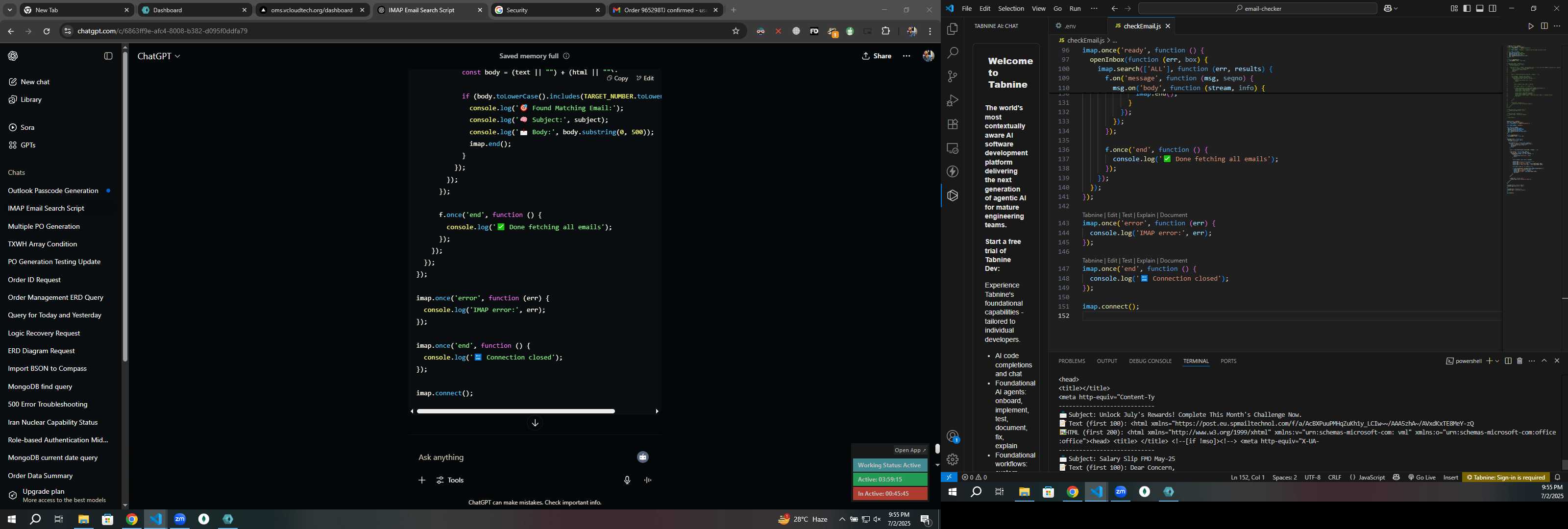Toggle VS Code primary side bar

coord(1467,8)
